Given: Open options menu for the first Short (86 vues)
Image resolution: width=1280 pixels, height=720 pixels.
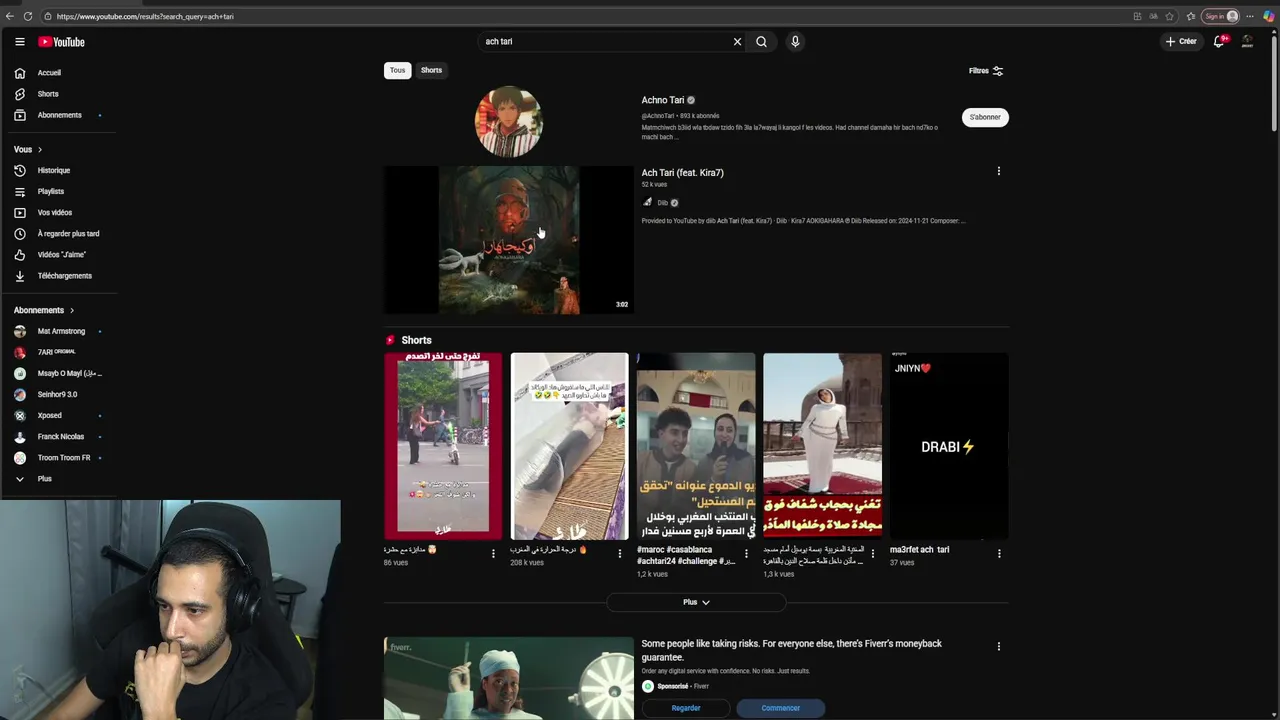Looking at the screenshot, I should [x=493, y=553].
